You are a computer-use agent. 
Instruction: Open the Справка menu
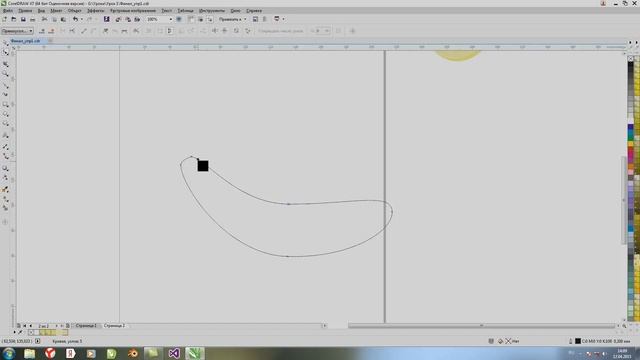254,11
